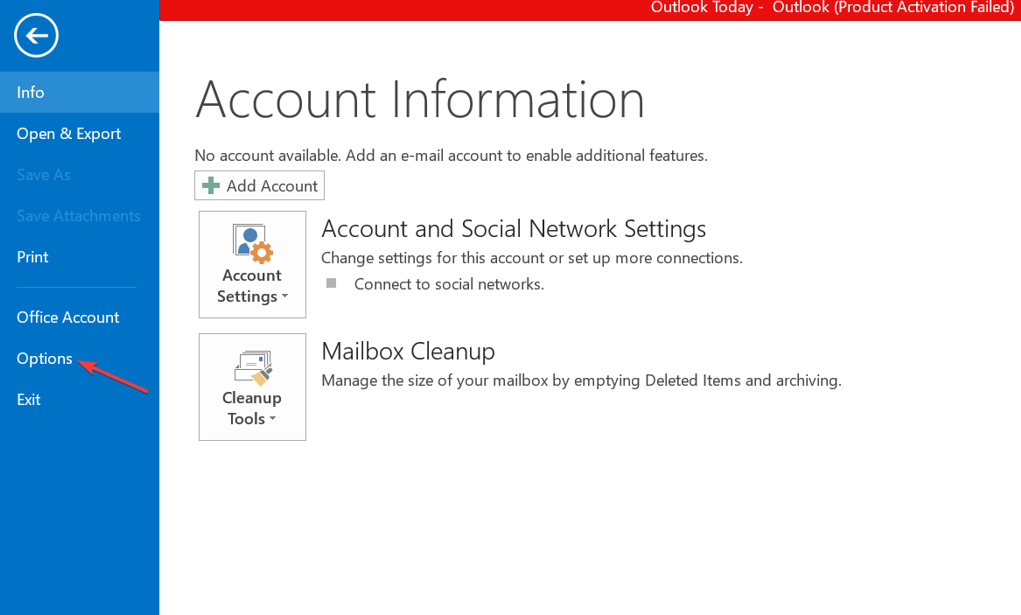The height and width of the screenshot is (615, 1021).
Task: Click the Account Information heading
Action: (x=420, y=100)
